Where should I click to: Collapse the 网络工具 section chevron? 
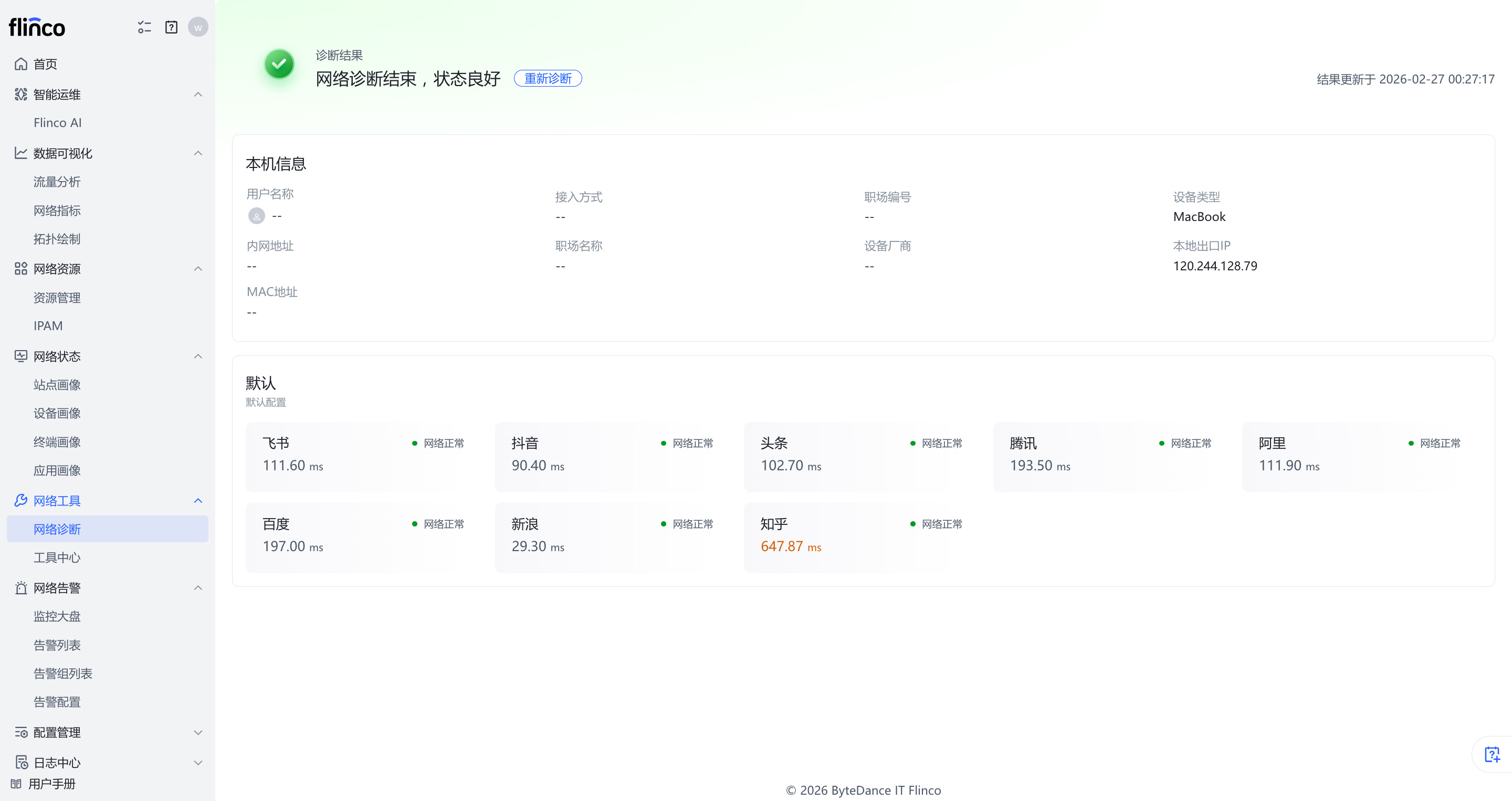pyautogui.click(x=198, y=501)
